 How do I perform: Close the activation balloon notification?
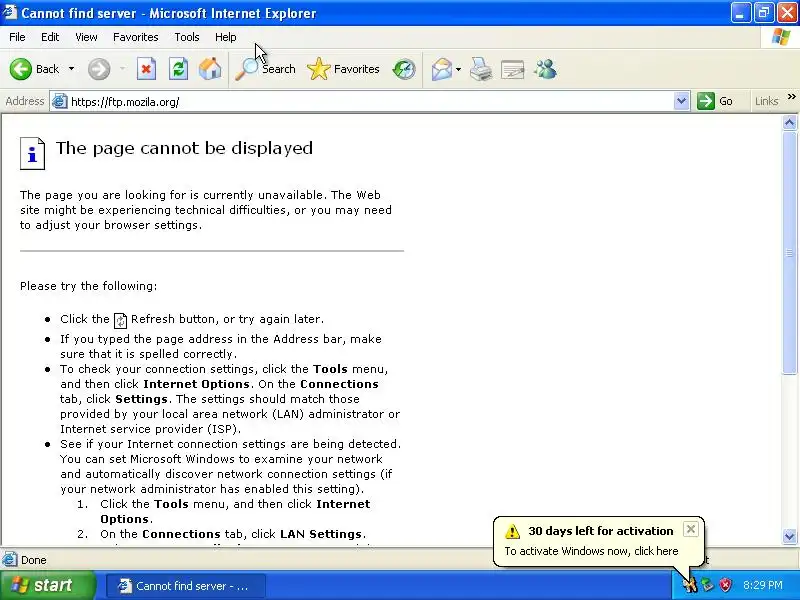[690, 529]
